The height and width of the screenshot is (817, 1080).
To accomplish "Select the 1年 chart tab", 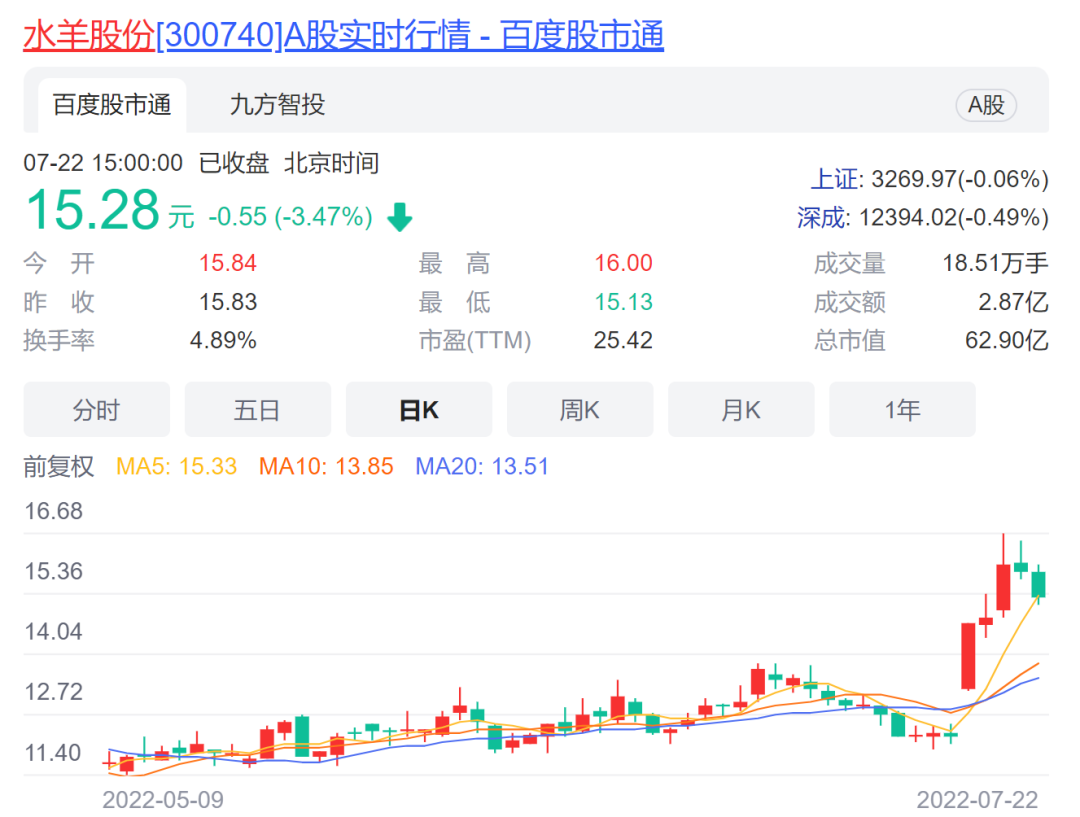I will (902, 410).
